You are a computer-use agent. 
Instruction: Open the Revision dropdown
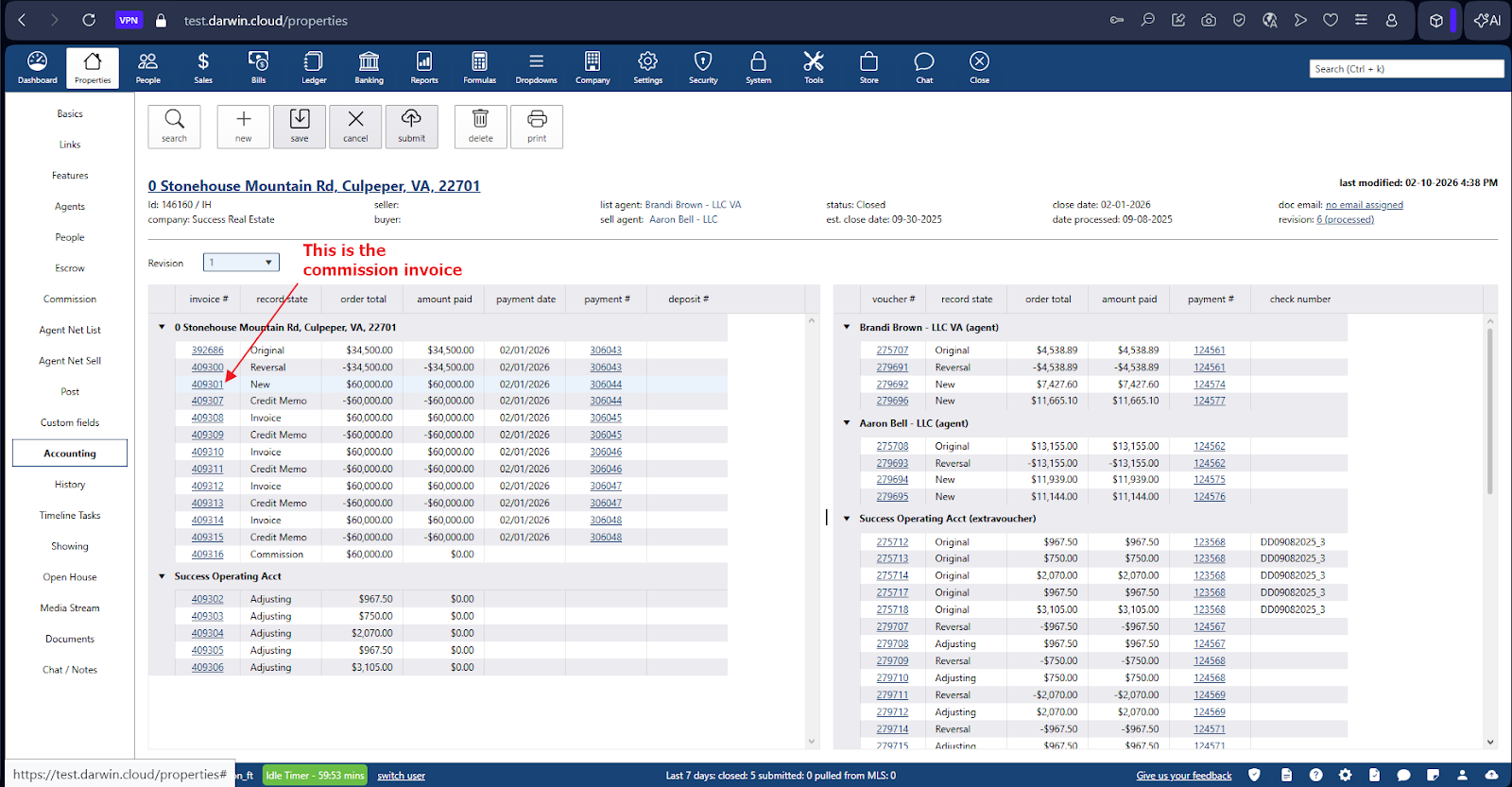241,263
